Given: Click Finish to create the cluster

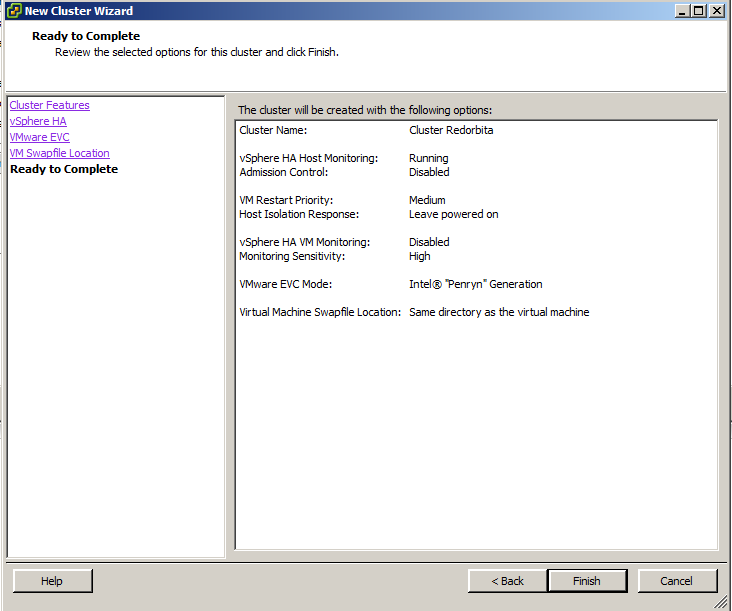Looking at the screenshot, I should [x=587, y=581].
